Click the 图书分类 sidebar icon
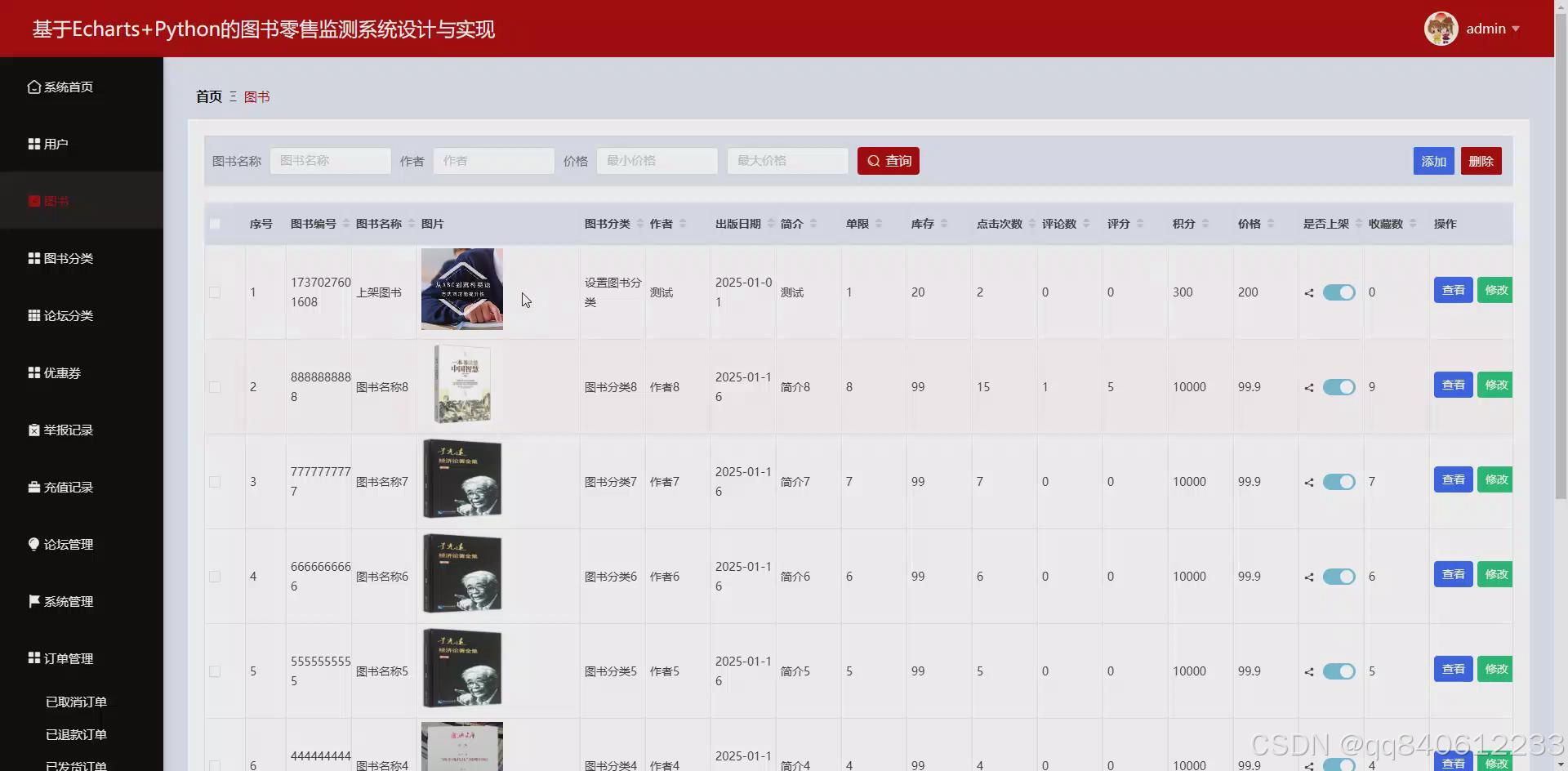1568x771 pixels. [33, 258]
